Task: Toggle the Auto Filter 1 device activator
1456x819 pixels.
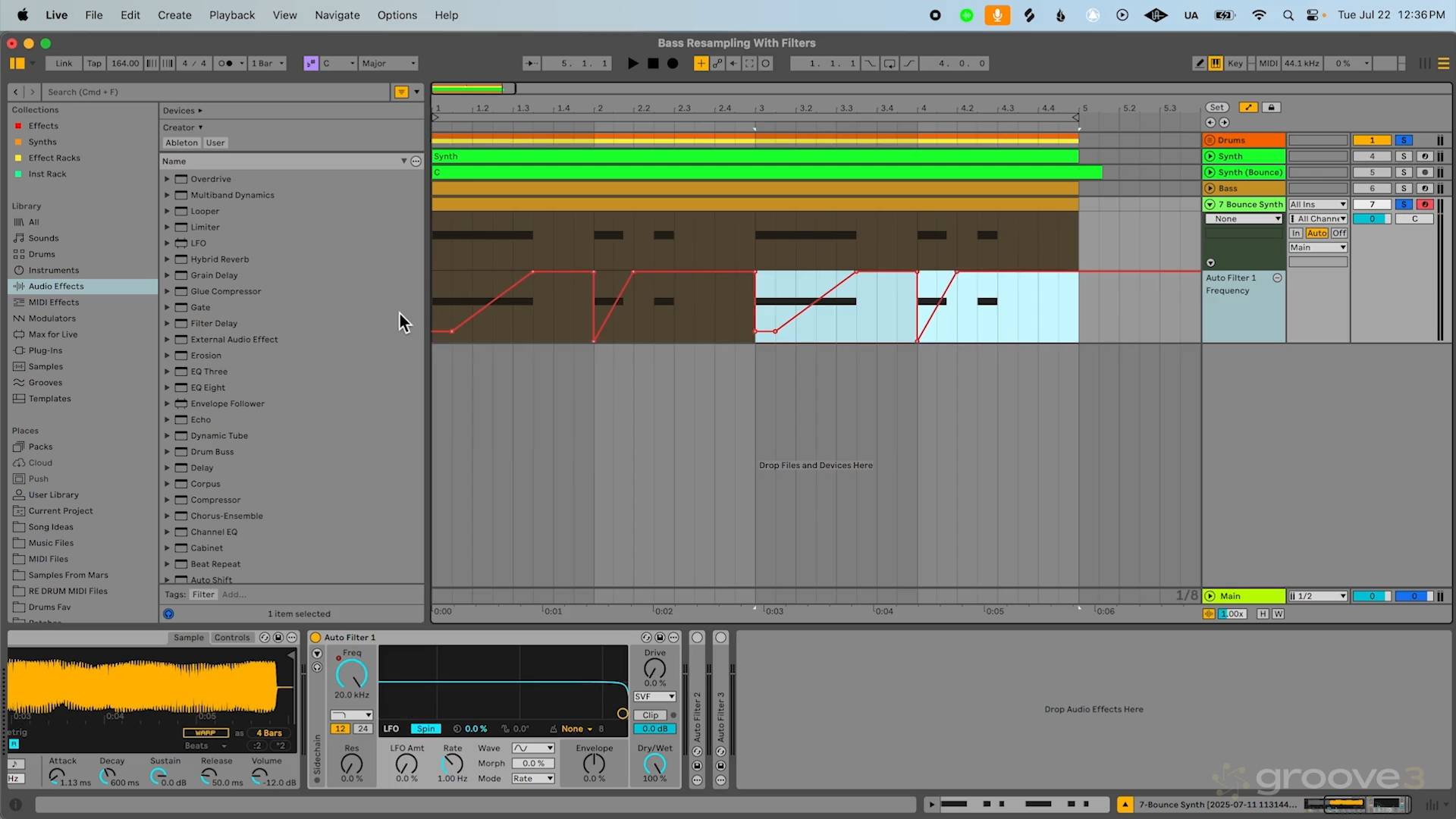Action: coord(315,638)
